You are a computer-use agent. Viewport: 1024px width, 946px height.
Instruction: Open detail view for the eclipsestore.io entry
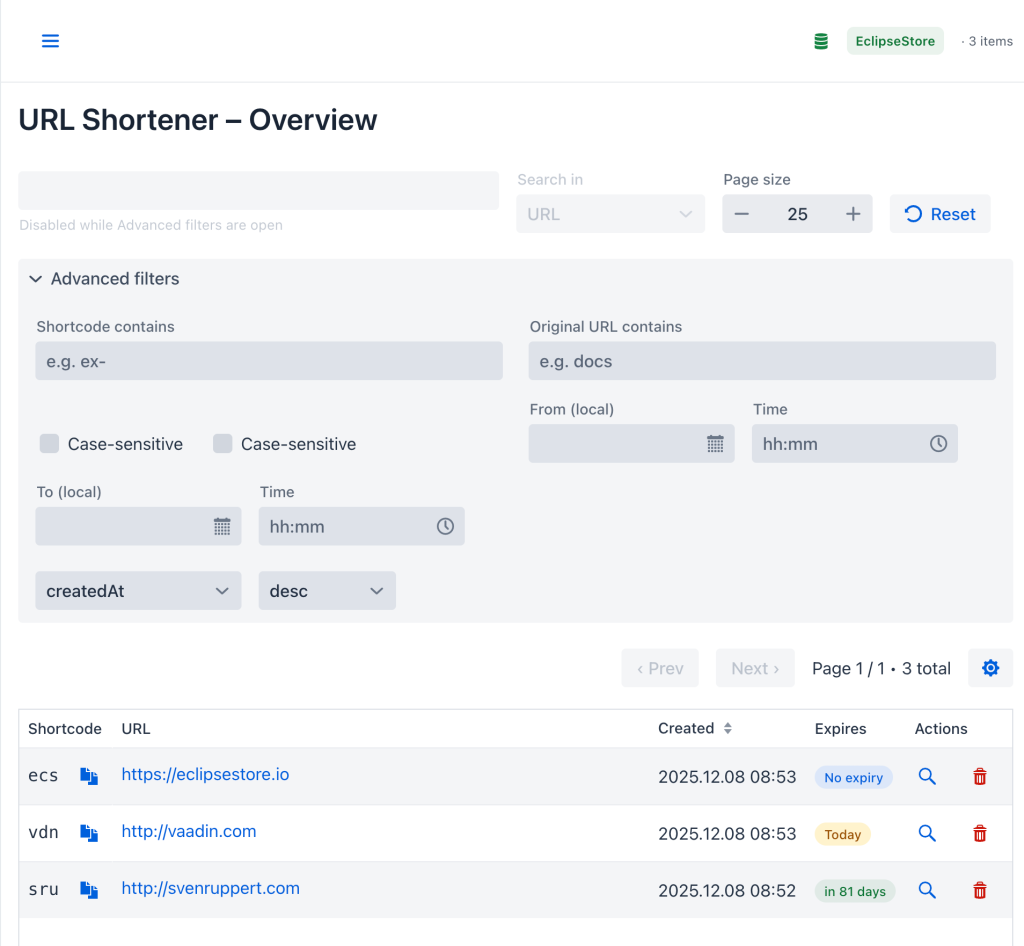point(927,776)
